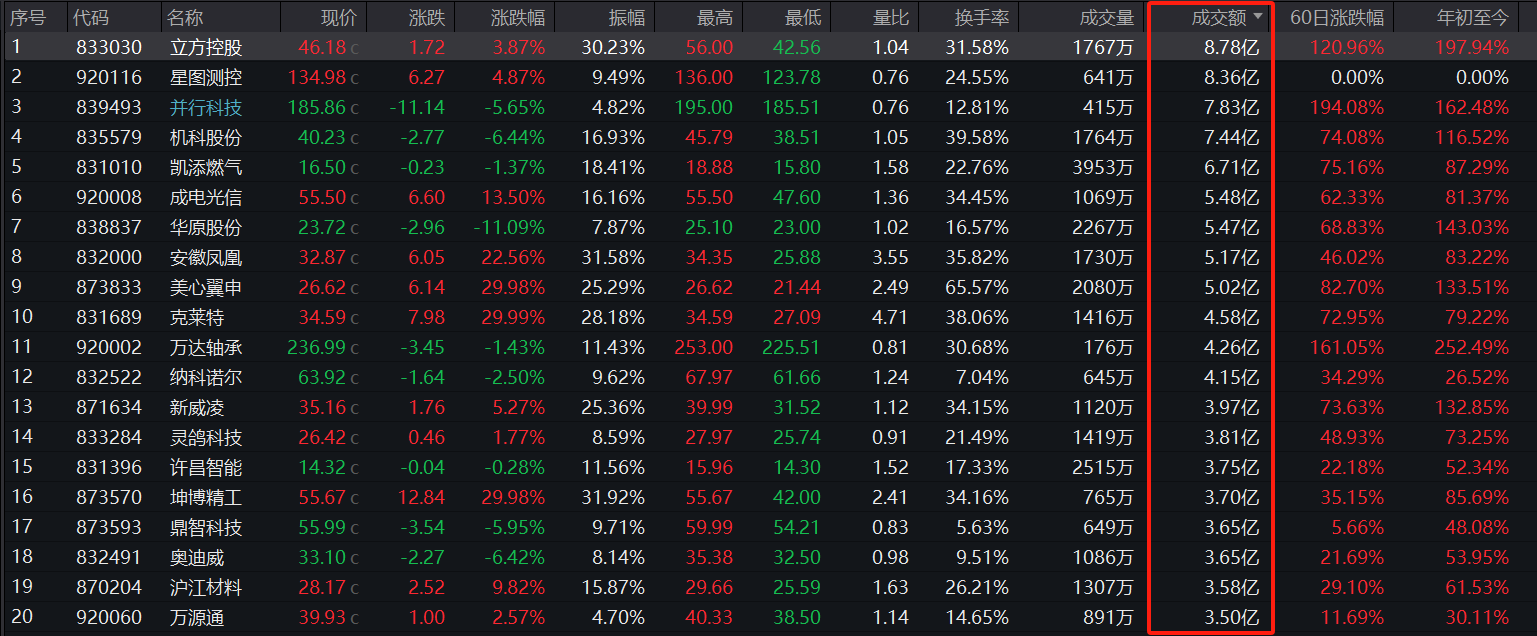Screen dimensions: 1537x636
Task: Select the stock name 许昌智能
Action: pos(206,467)
